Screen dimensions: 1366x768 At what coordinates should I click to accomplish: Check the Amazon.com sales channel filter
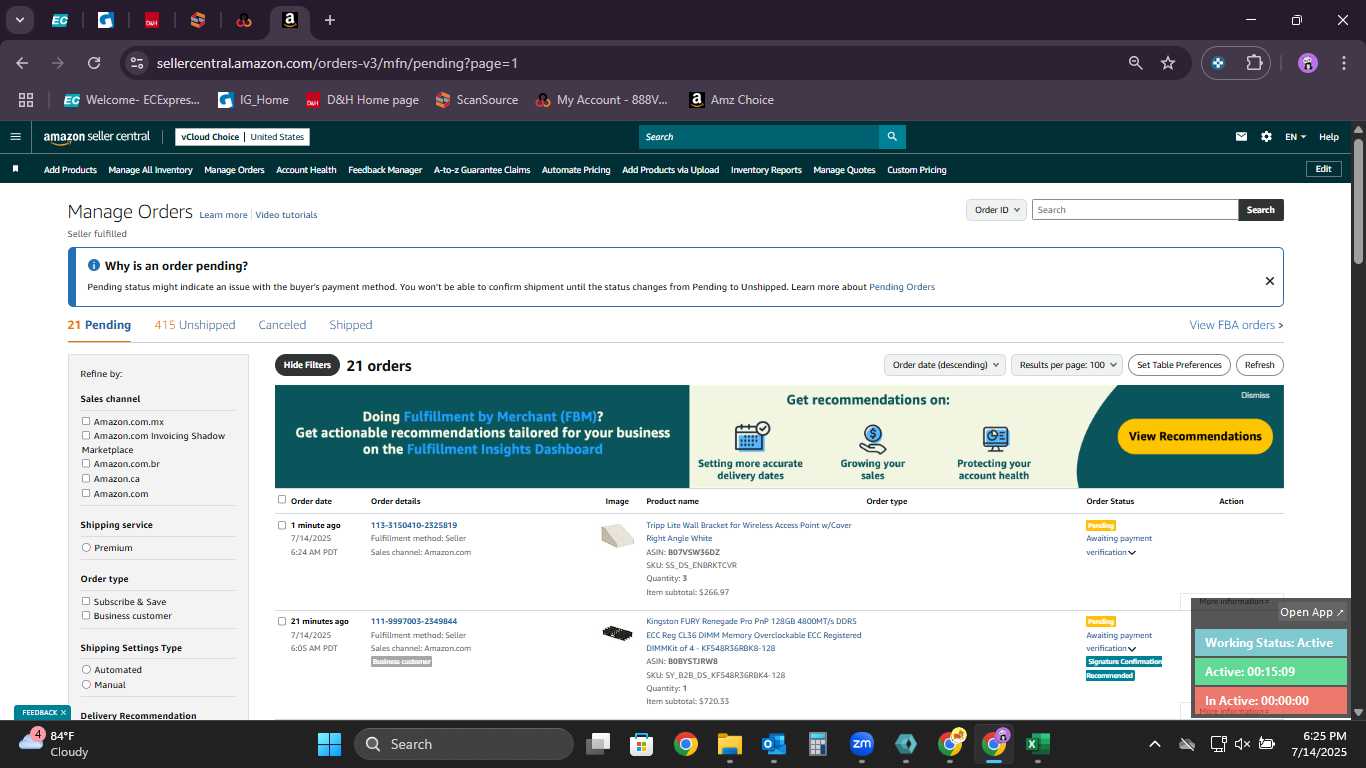tap(86, 494)
